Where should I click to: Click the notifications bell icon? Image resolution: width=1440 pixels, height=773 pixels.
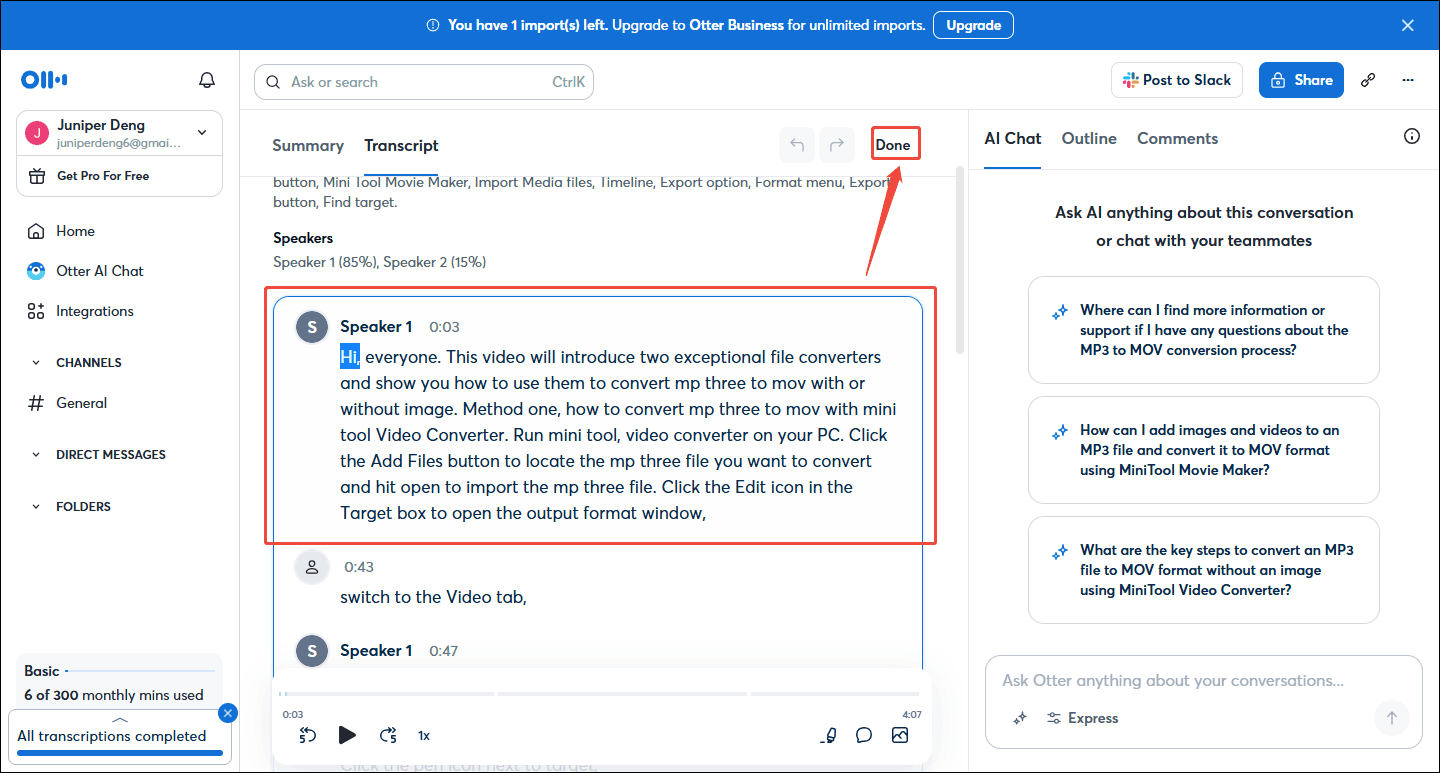(207, 80)
